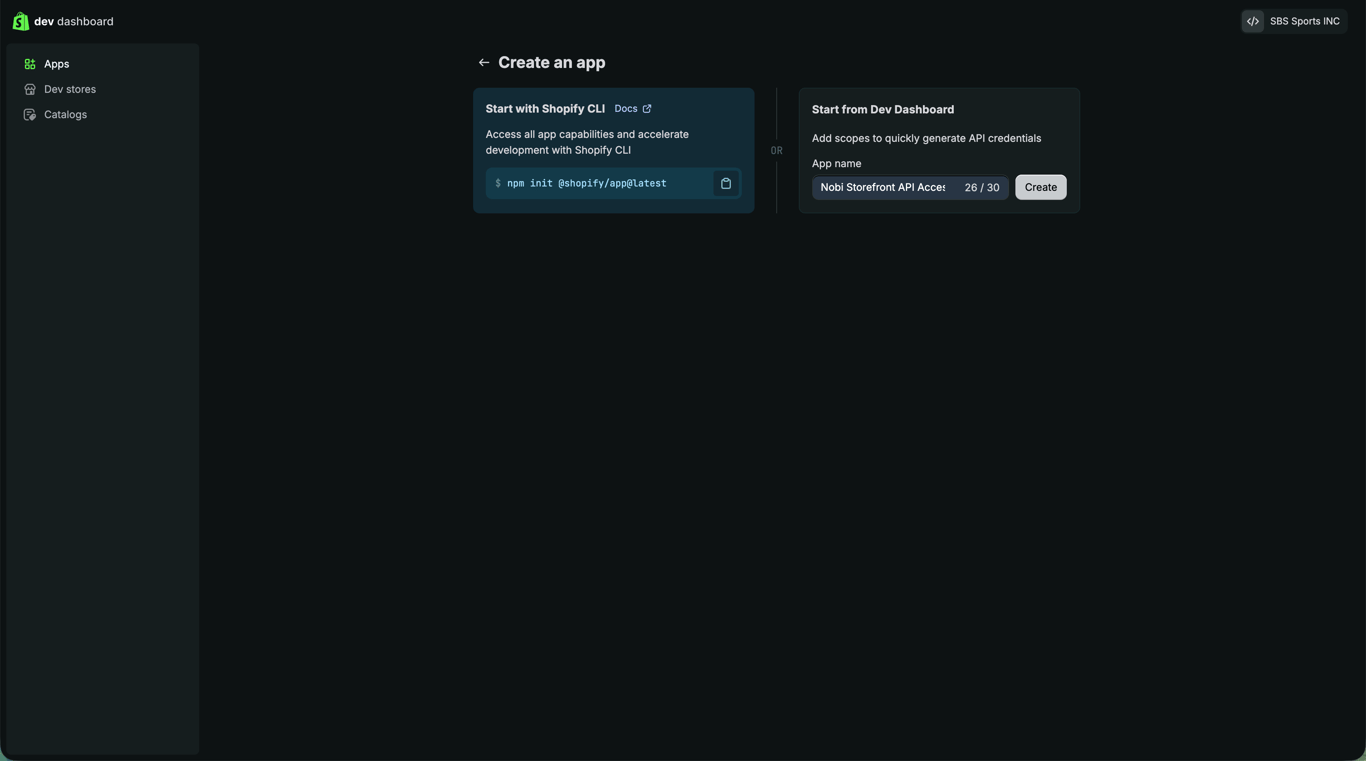Click the Create an app heading

coord(552,63)
